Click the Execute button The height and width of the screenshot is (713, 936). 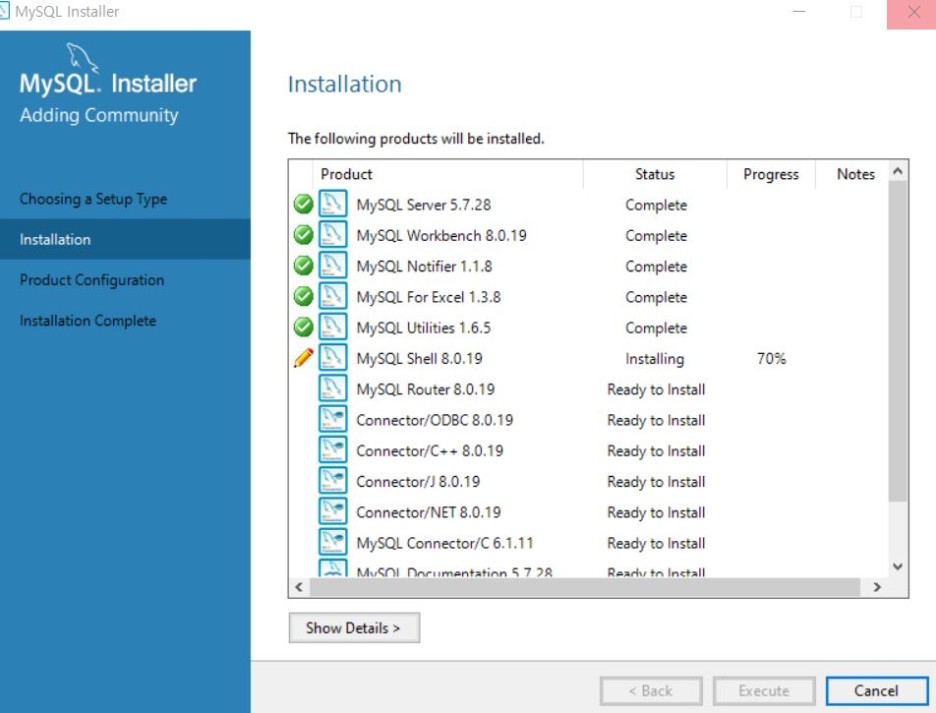click(x=764, y=691)
